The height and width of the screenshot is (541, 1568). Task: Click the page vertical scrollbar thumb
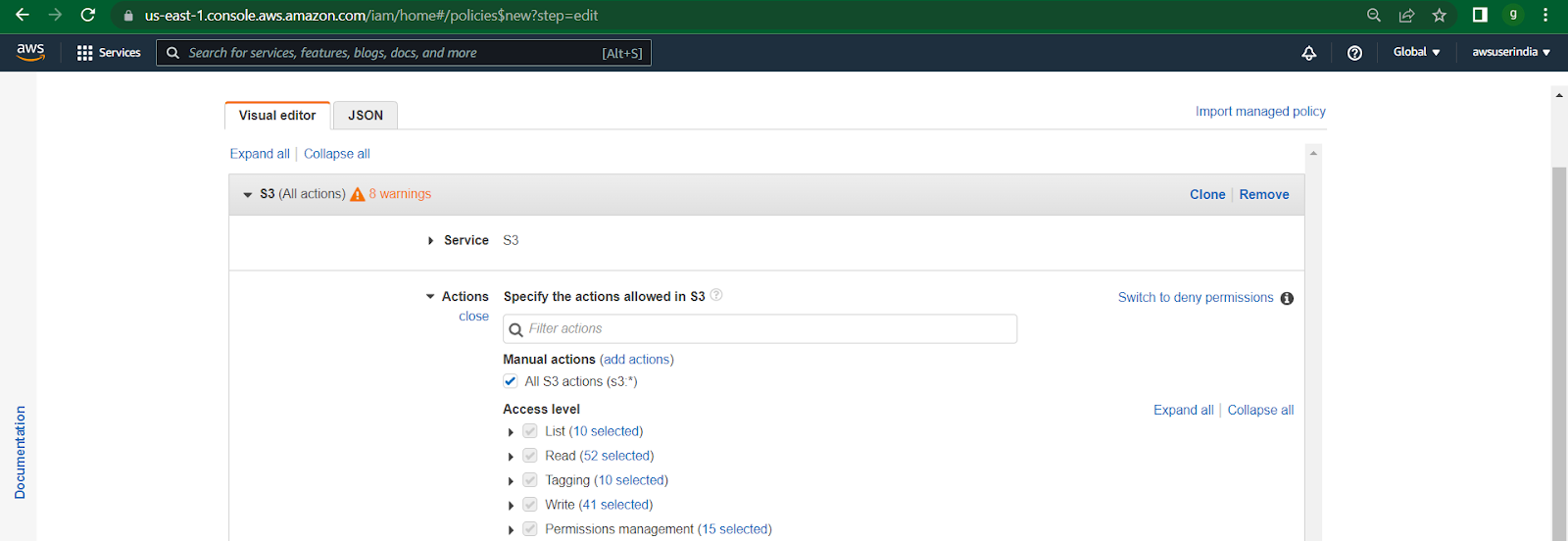tap(1559, 353)
